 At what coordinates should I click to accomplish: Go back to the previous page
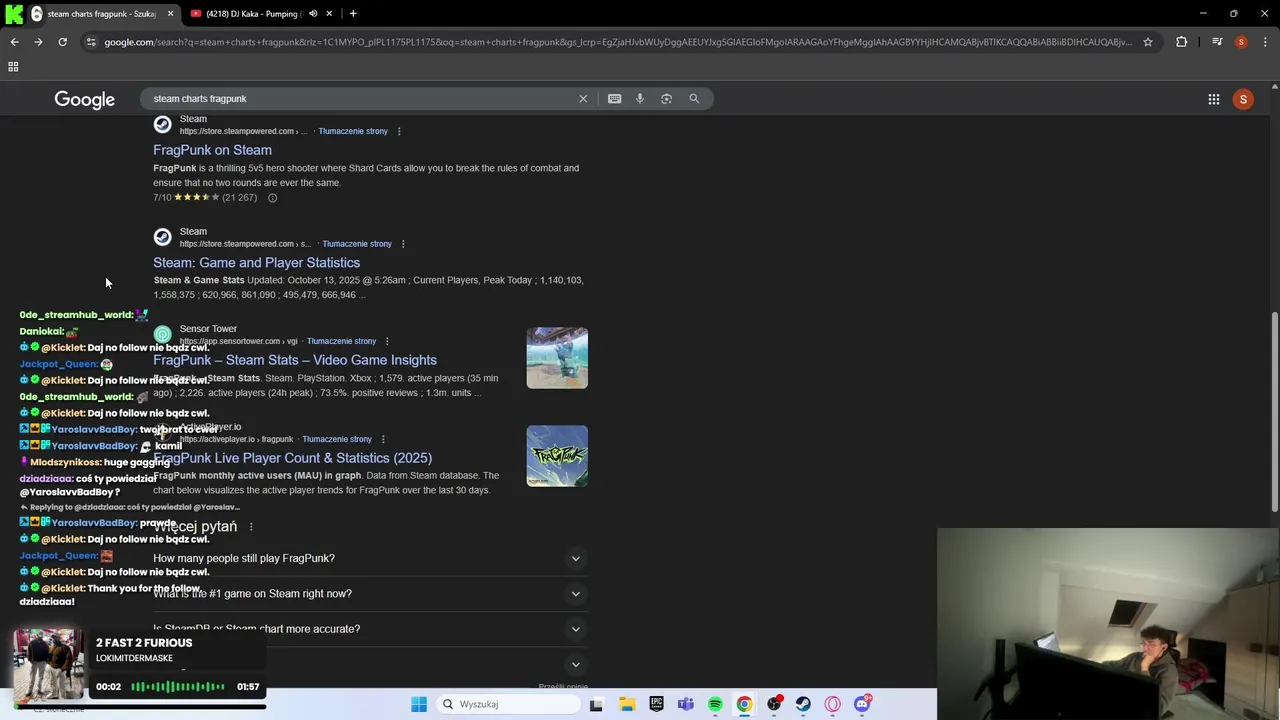[14, 42]
